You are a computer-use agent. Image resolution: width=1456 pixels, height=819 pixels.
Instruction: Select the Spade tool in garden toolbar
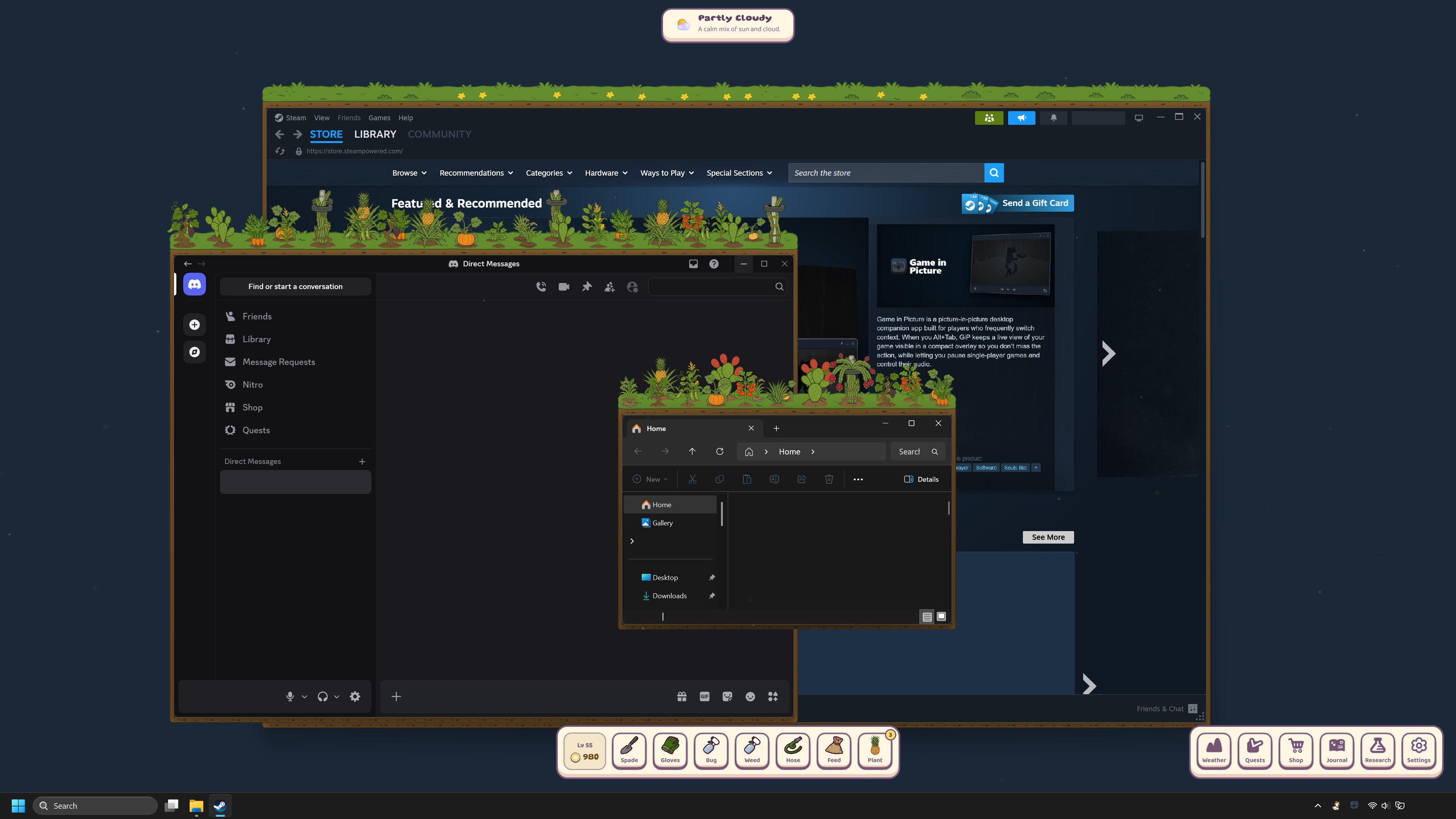click(629, 751)
